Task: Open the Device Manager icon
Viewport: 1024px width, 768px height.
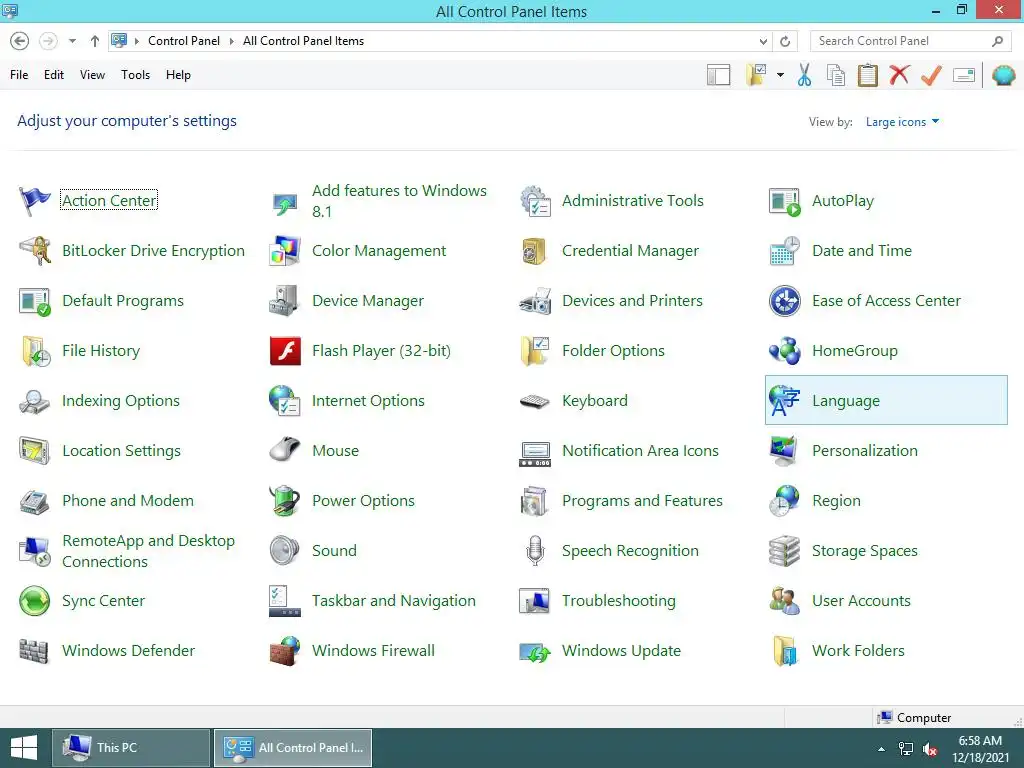Action: (284, 301)
